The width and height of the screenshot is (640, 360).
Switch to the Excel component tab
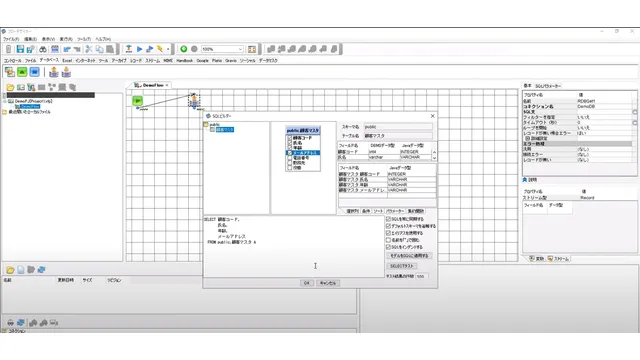coord(67,60)
